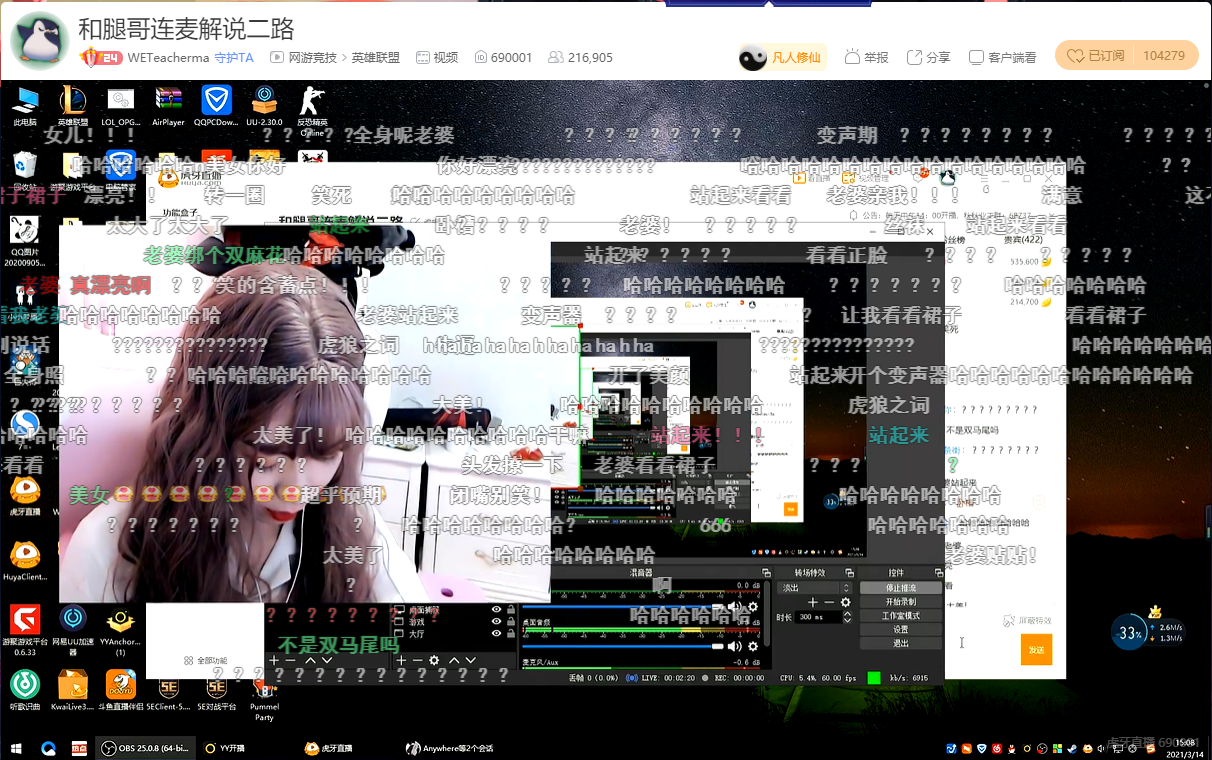Open the gear settings icon next to 麦克风/Aux
1212x760 pixels.
752,646
